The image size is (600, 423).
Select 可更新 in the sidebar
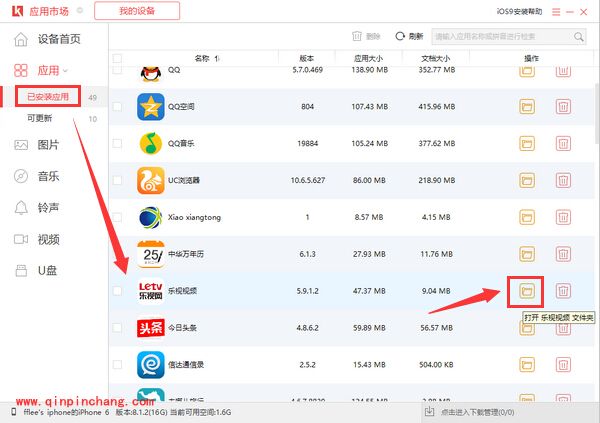(x=39, y=118)
